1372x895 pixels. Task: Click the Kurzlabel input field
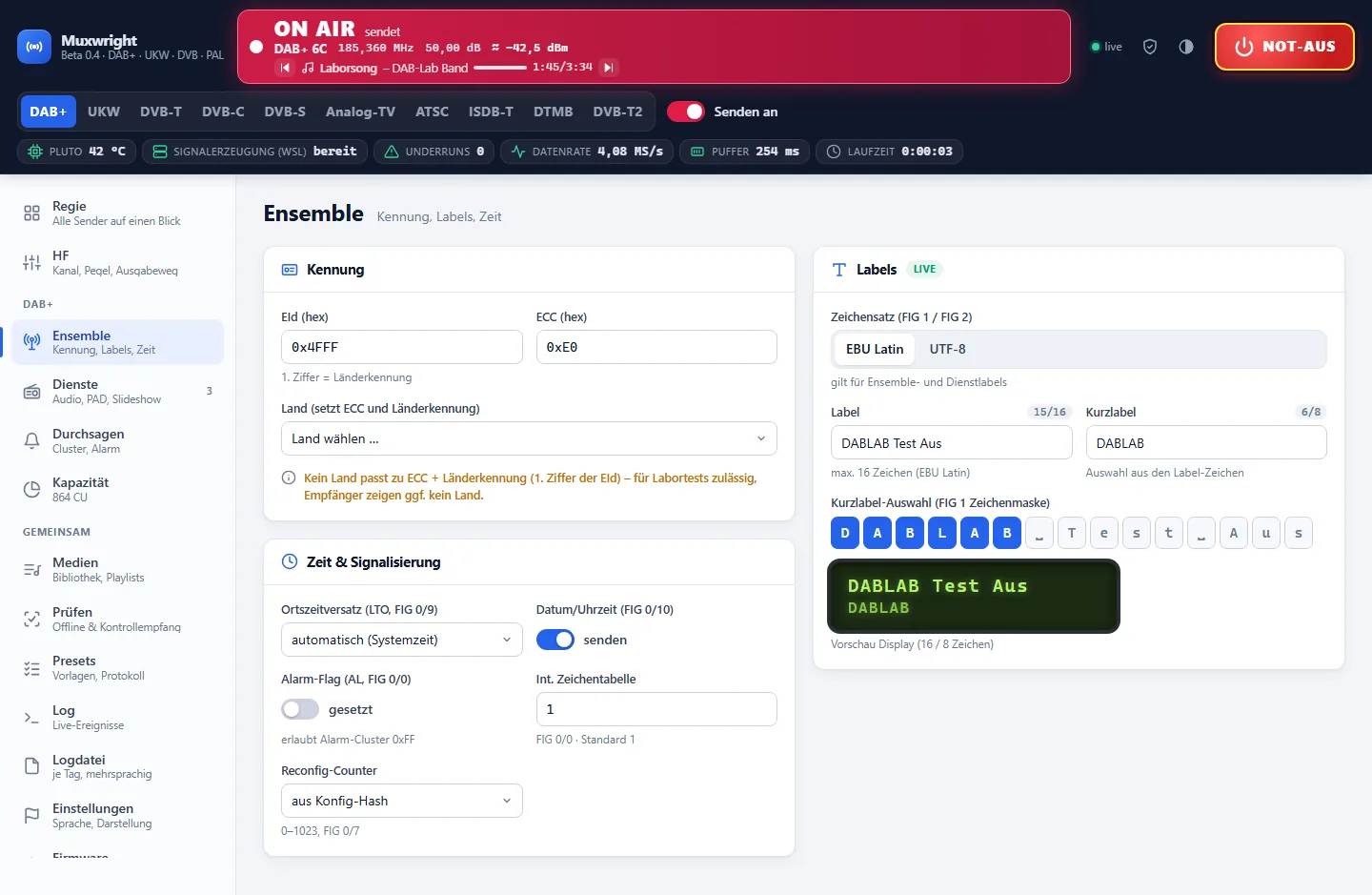coord(1206,442)
